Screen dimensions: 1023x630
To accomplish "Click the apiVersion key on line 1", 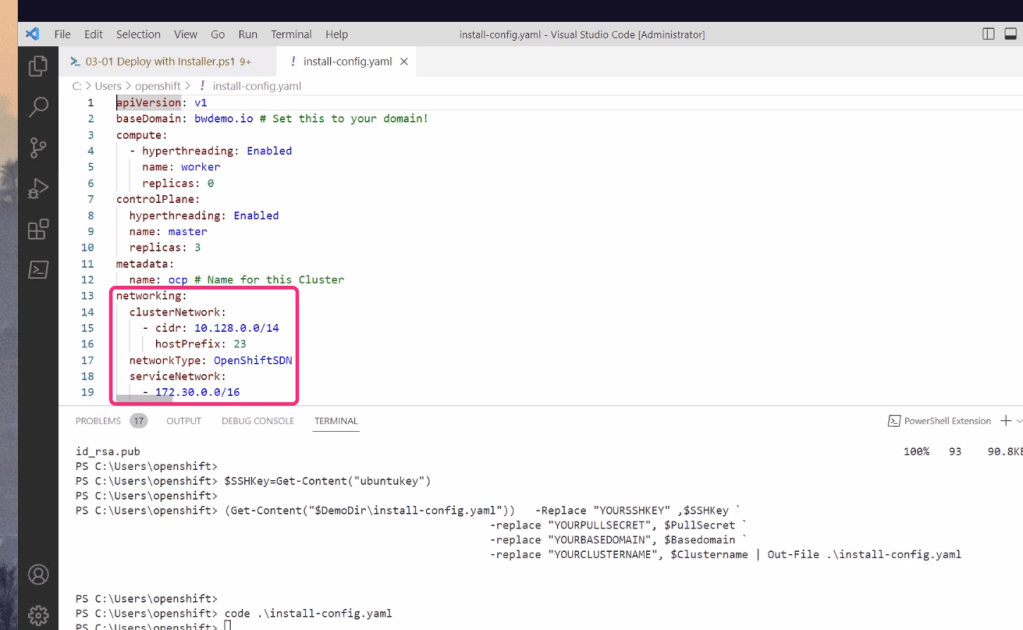I will (x=148, y=102).
